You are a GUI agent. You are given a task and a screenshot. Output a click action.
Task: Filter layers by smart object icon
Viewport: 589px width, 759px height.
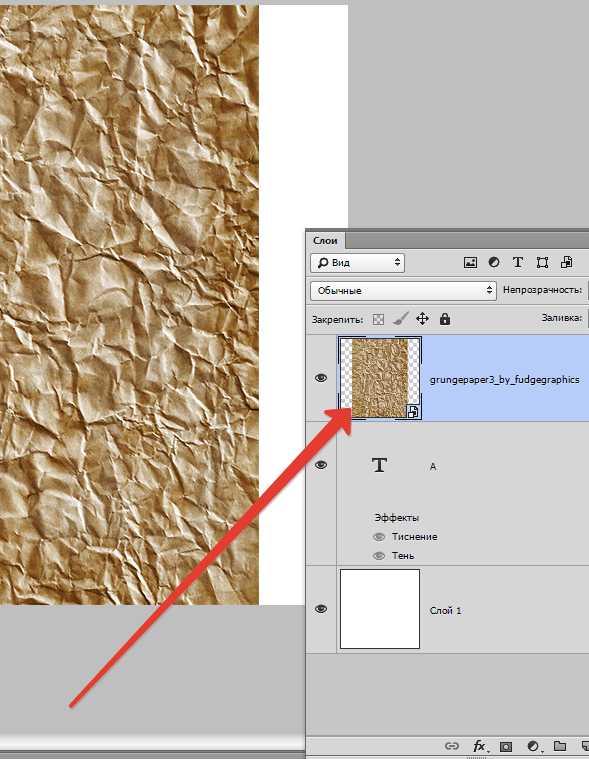pyautogui.click(x=566, y=262)
